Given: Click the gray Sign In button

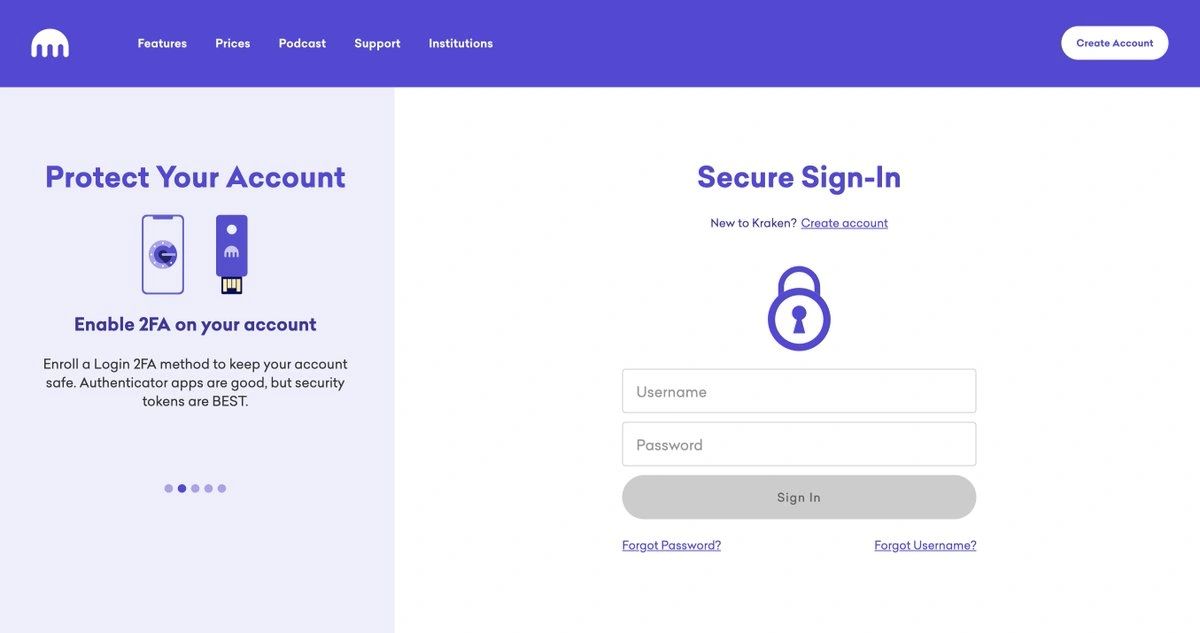Looking at the screenshot, I should click(x=799, y=497).
